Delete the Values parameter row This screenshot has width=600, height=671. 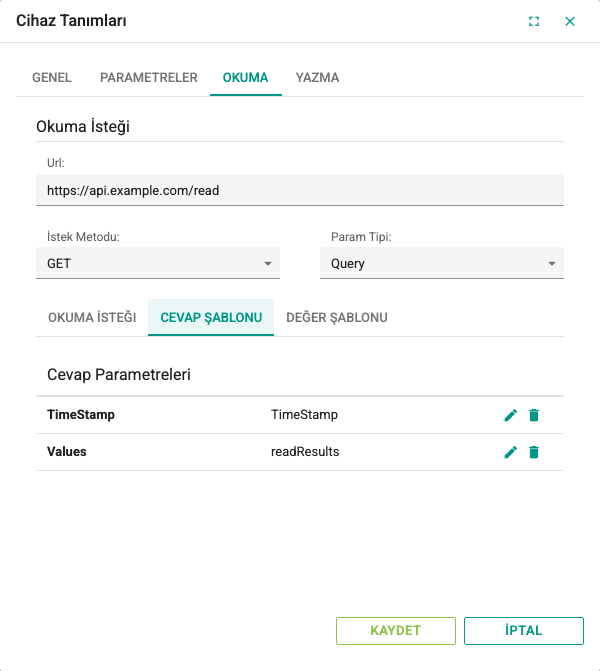(534, 452)
